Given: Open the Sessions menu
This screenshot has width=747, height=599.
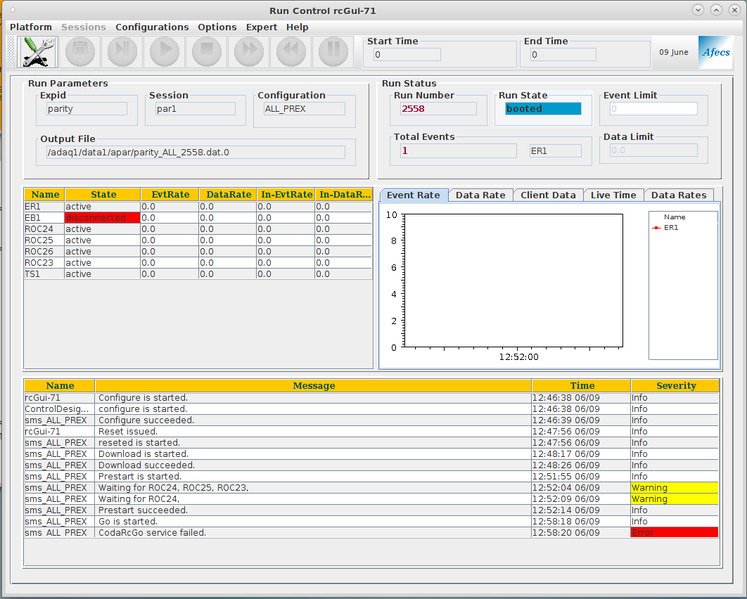Looking at the screenshot, I should (83, 27).
